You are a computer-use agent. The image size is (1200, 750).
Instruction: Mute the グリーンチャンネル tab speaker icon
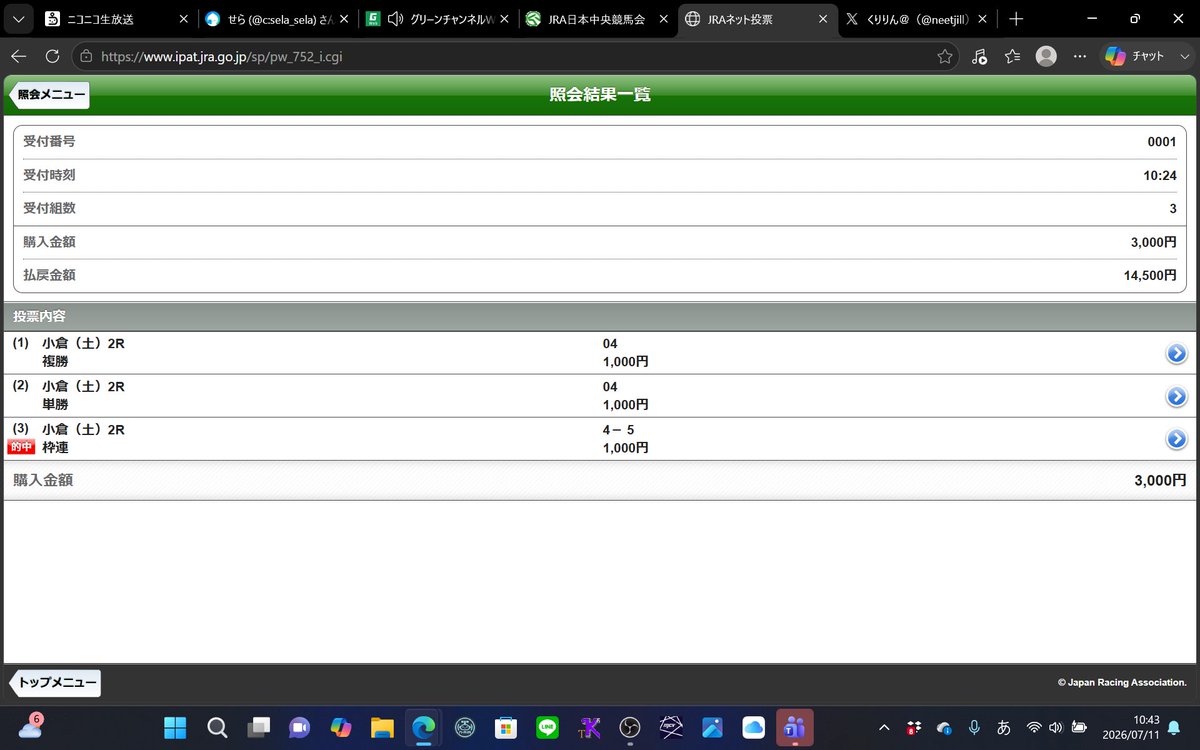pyautogui.click(x=395, y=19)
